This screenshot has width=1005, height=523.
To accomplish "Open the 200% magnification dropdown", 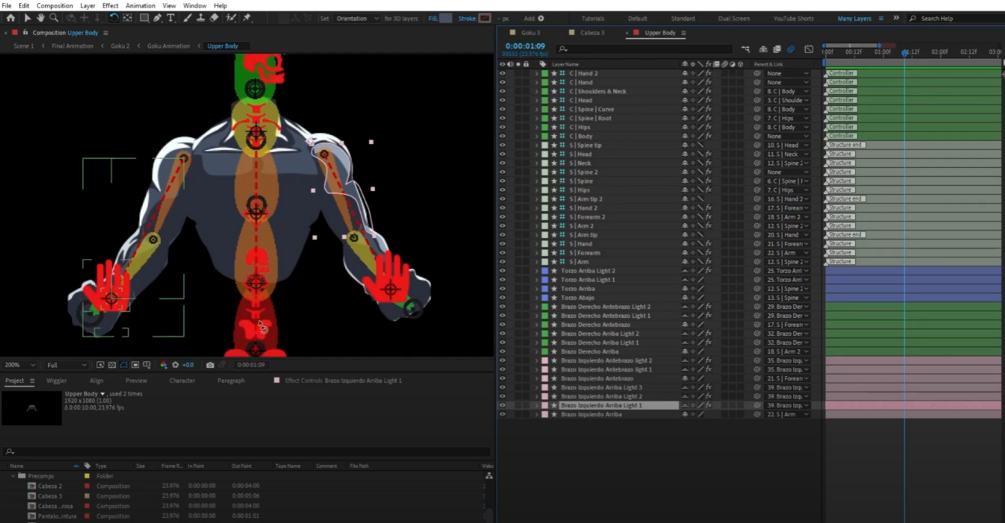I will coord(19,365).
